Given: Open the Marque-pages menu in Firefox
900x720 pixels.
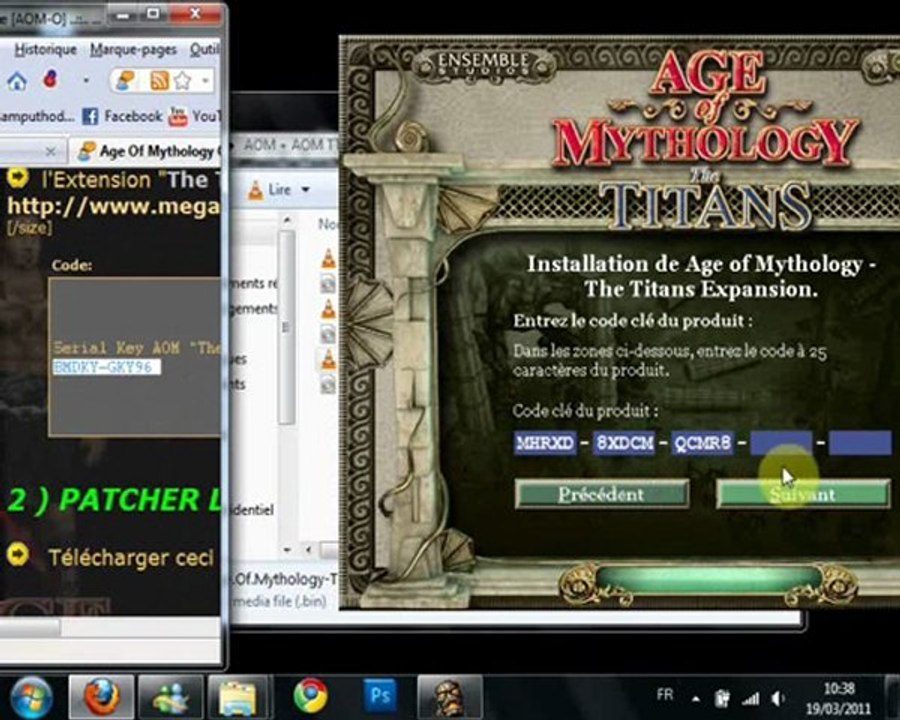Looking at the screenshot, I should pos(133,50).
